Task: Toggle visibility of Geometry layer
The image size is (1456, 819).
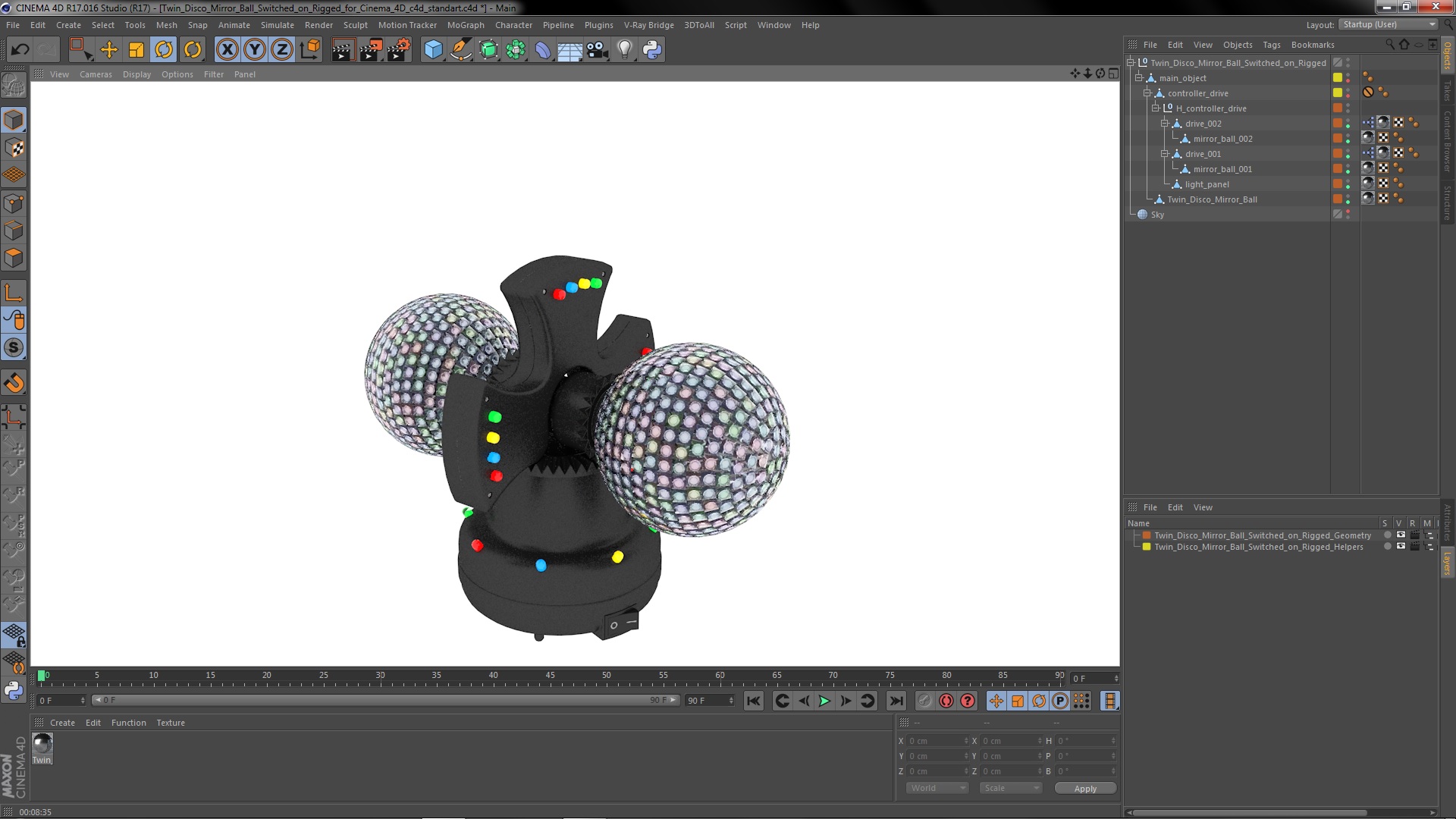Action: click(x=1401, y=535)
